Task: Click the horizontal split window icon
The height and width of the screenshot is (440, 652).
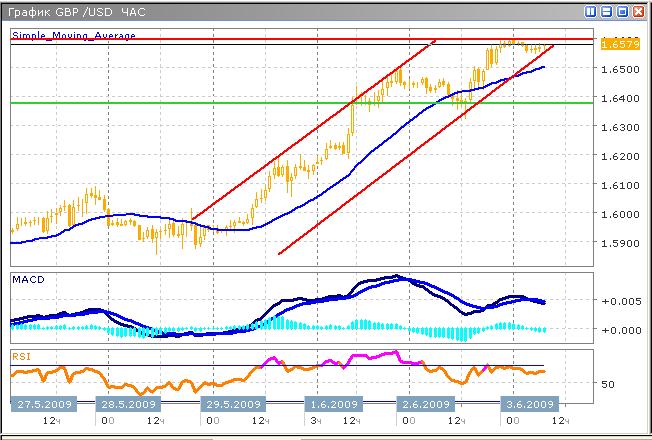Action: tap(606, 11)
